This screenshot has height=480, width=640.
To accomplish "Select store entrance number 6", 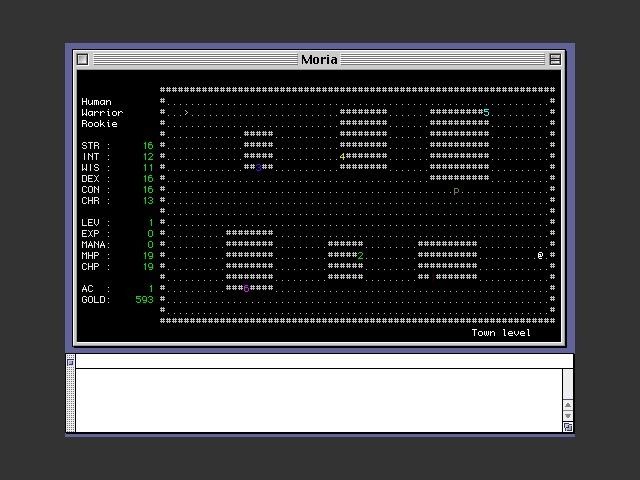I will point(246,289).
